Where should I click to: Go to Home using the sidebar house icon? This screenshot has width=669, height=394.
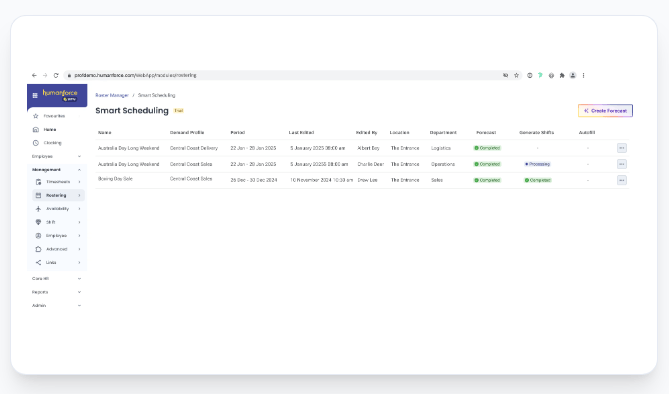tap(36, 129)
